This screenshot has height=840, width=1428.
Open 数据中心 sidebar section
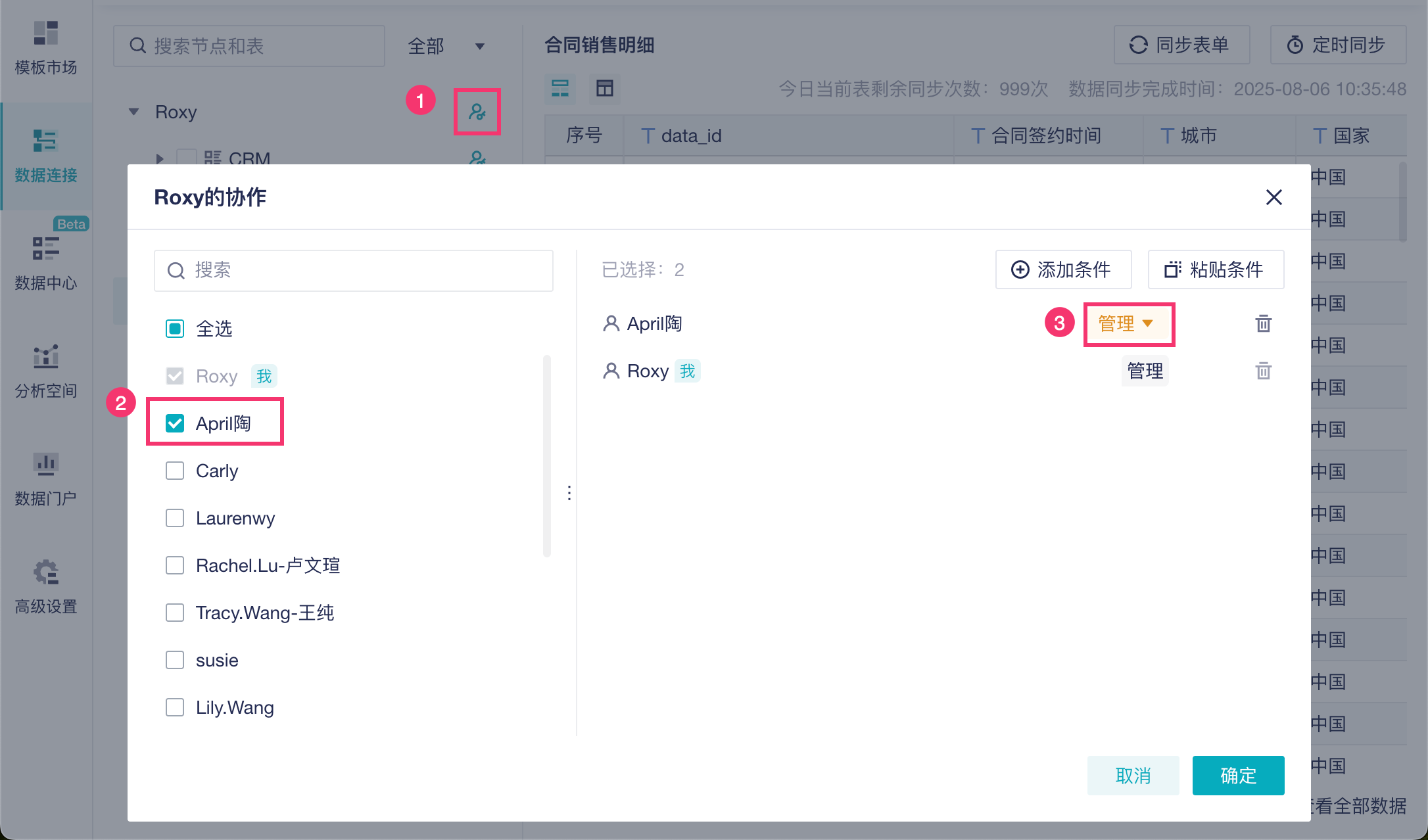click(x=46, y=263)
